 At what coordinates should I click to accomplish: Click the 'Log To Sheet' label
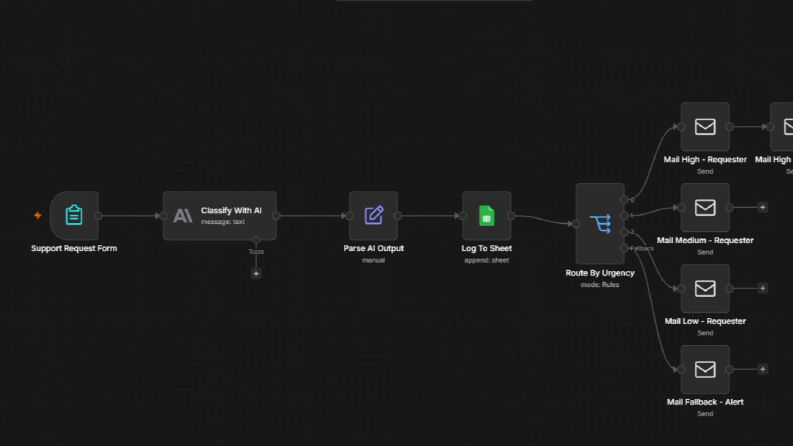coord(487,248)
